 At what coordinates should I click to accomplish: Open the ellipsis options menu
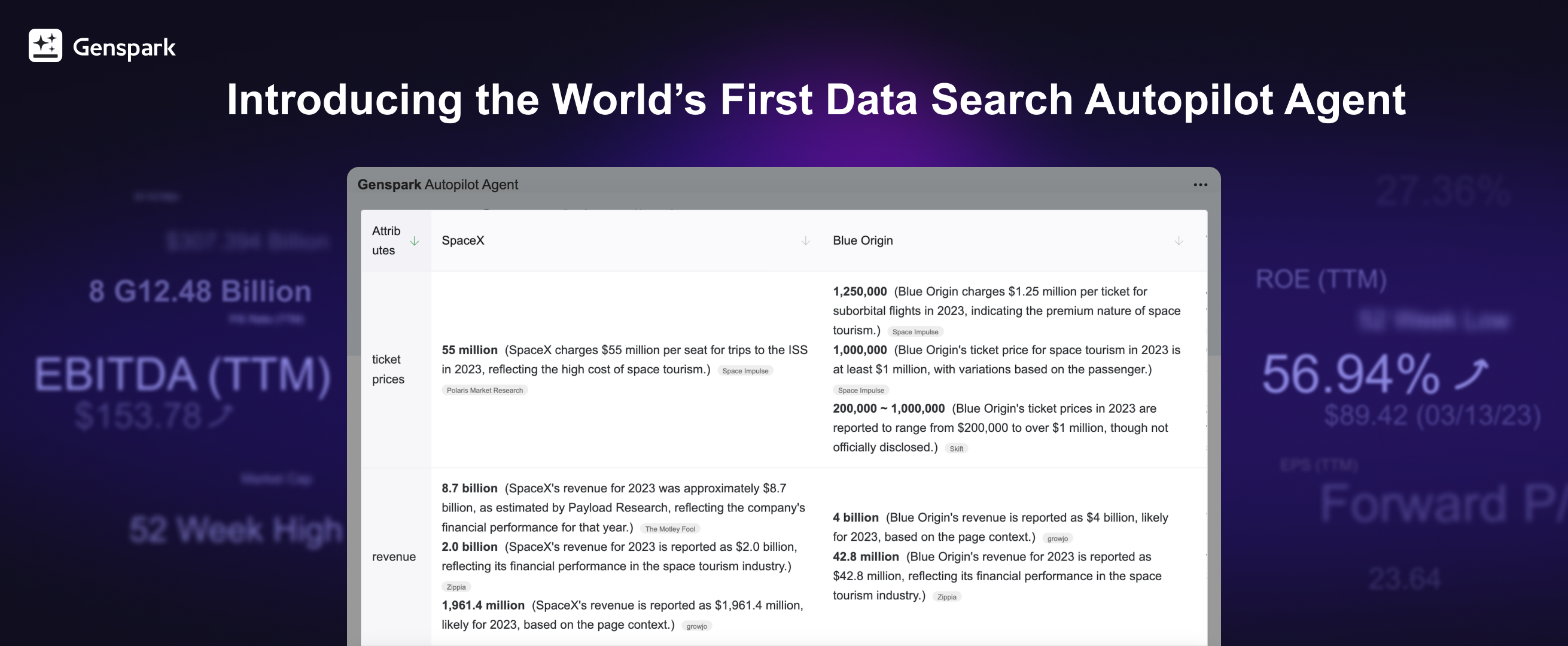point(1201,184)
